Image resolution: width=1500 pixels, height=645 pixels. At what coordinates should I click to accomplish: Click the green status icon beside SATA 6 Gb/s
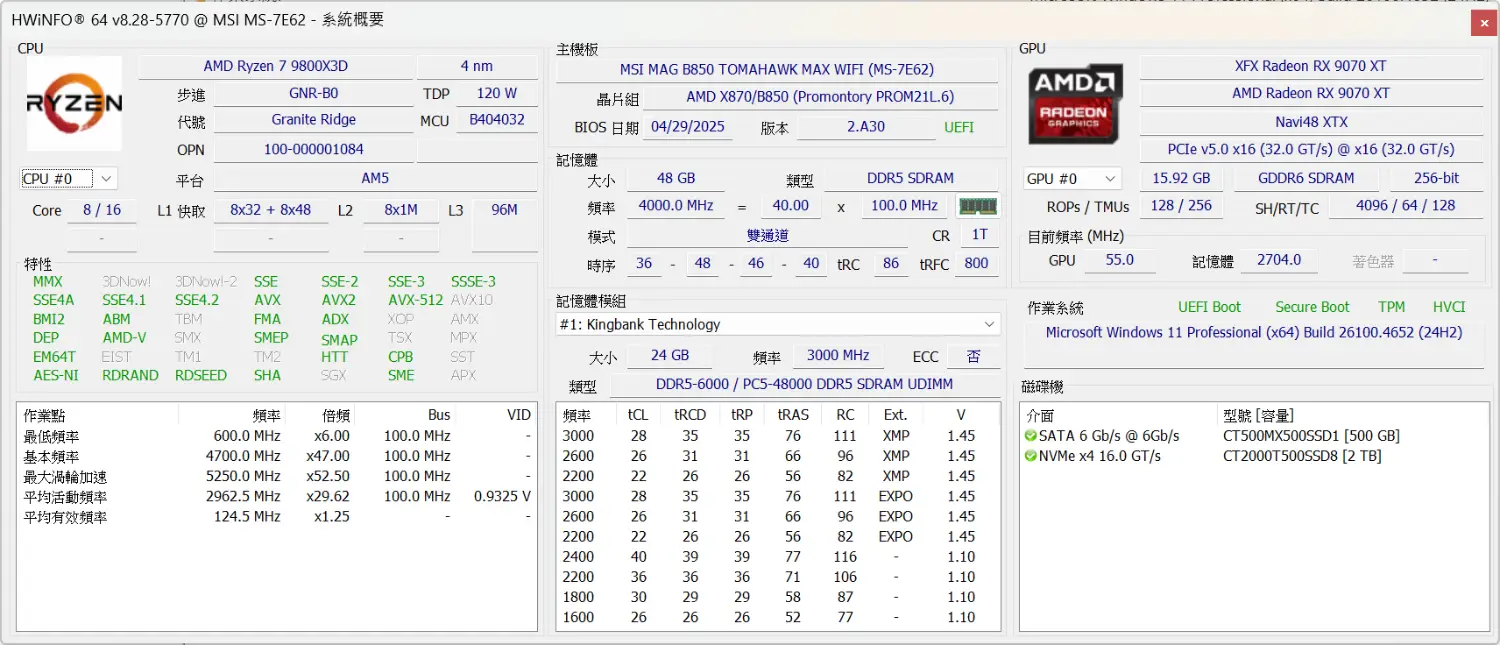click(1030, 436)
